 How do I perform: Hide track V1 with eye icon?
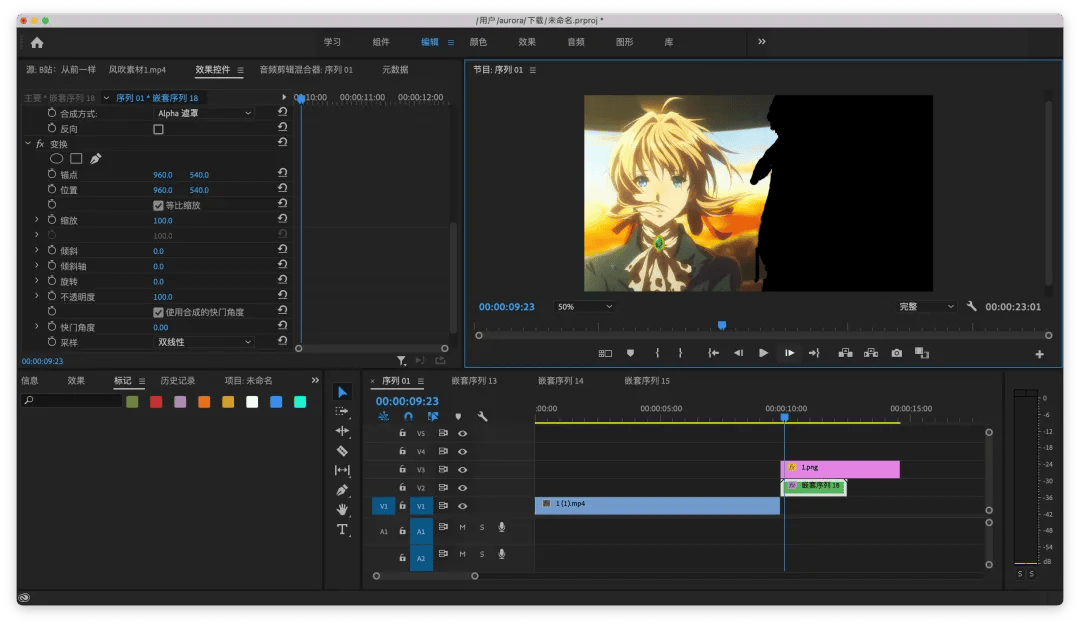pos(463,506)
